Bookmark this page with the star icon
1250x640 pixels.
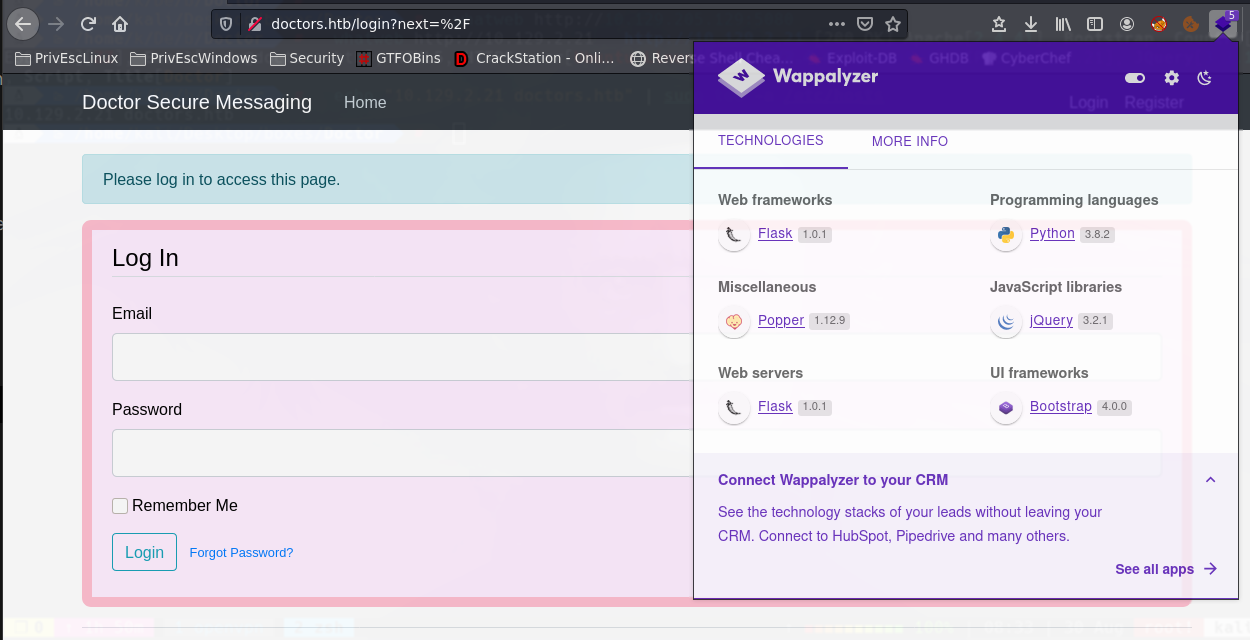(893, 24)
